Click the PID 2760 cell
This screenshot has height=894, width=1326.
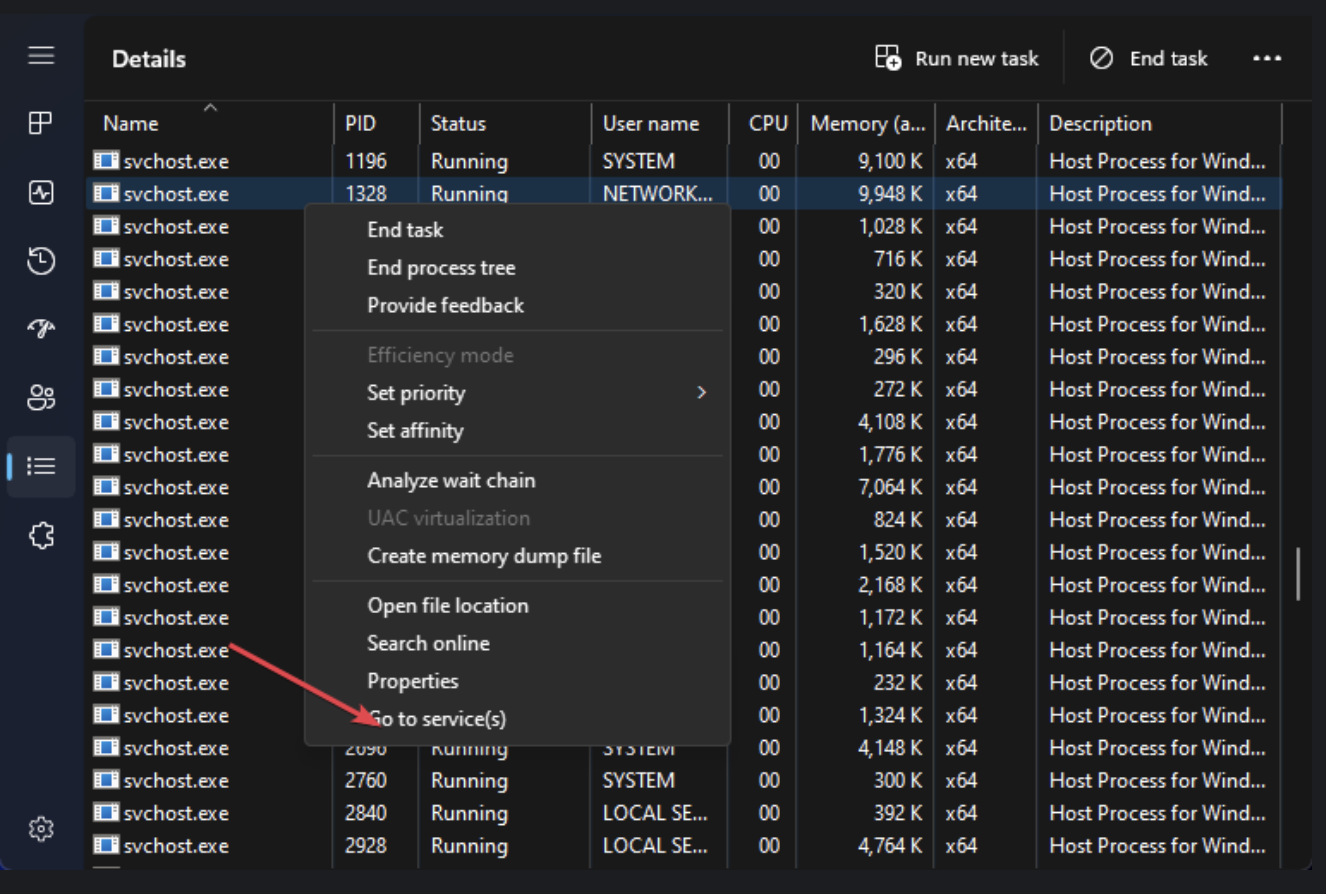click(x=366, y=780)
